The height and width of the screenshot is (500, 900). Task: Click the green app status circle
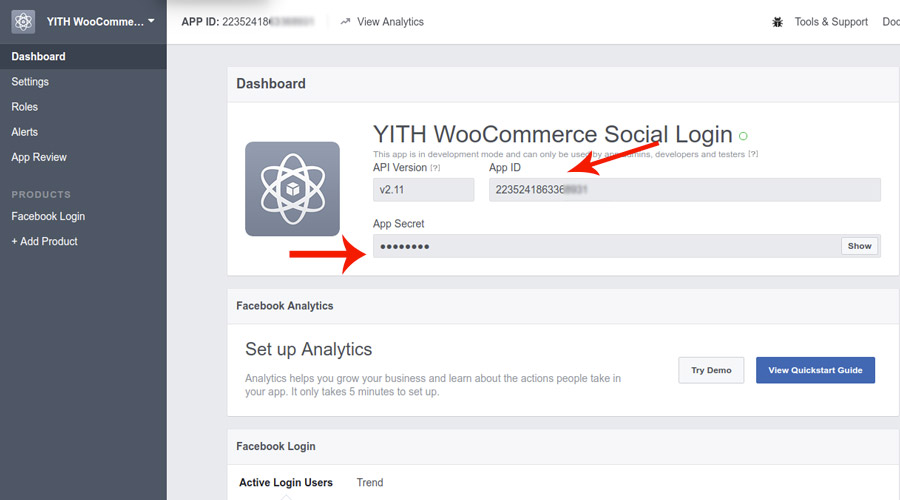click(743, 136)
